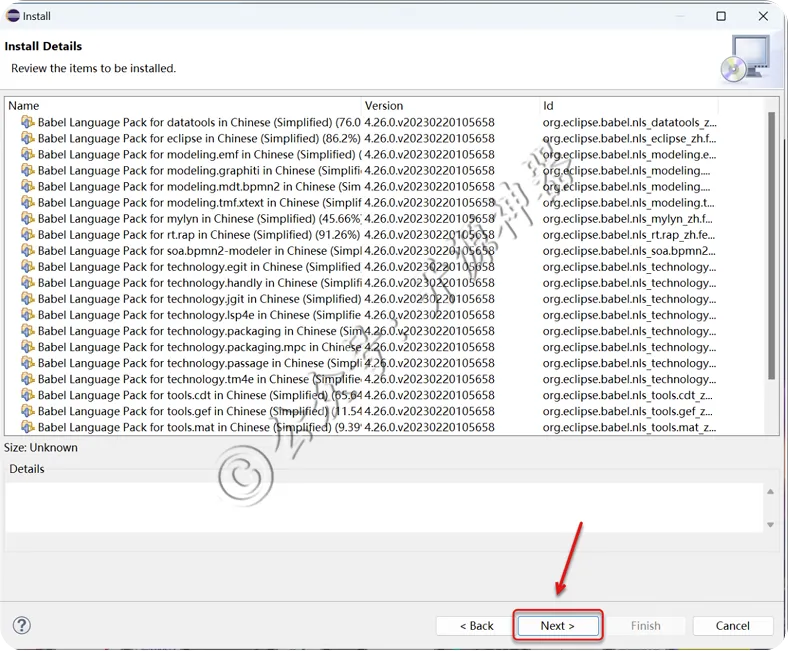Click the datatools language pack icon
Image resolution: width=788 pixels, height=651 pixels.
coord(28,122)
